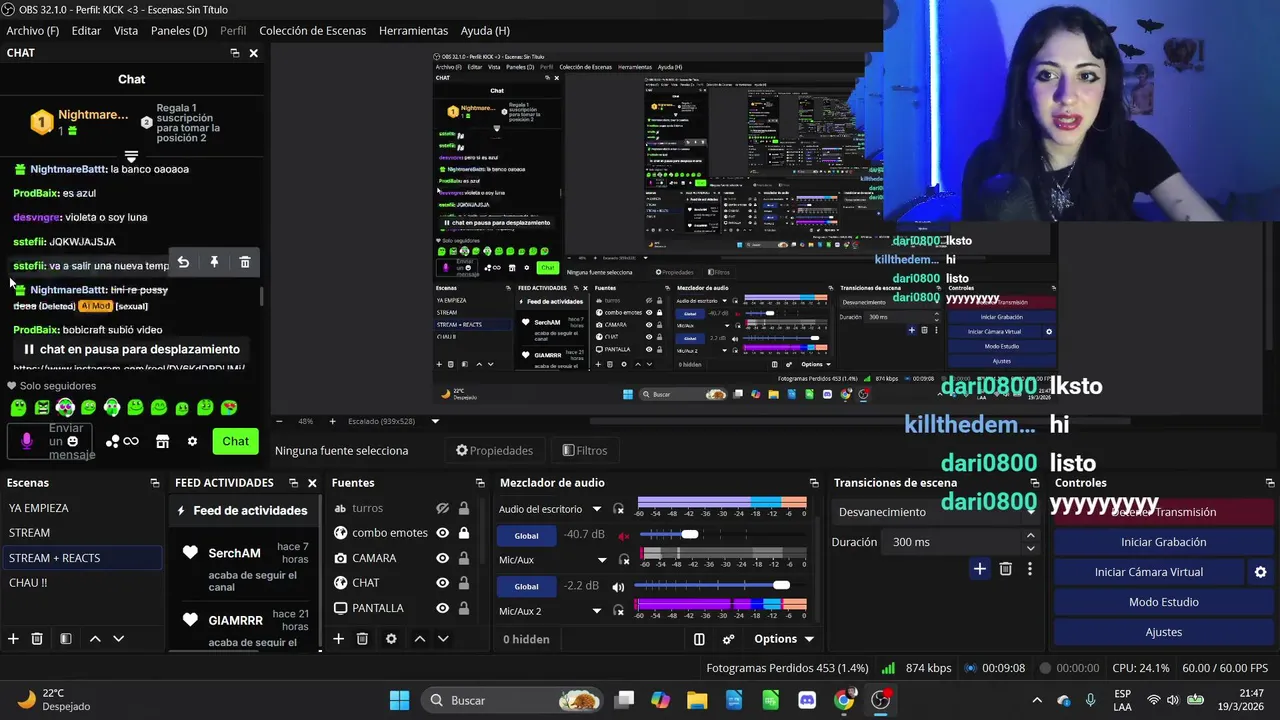The width and height of the screenshot is (1280, 720).
Task: Show hidden system tray icons chevron
Action: (x=1037, y=701)
